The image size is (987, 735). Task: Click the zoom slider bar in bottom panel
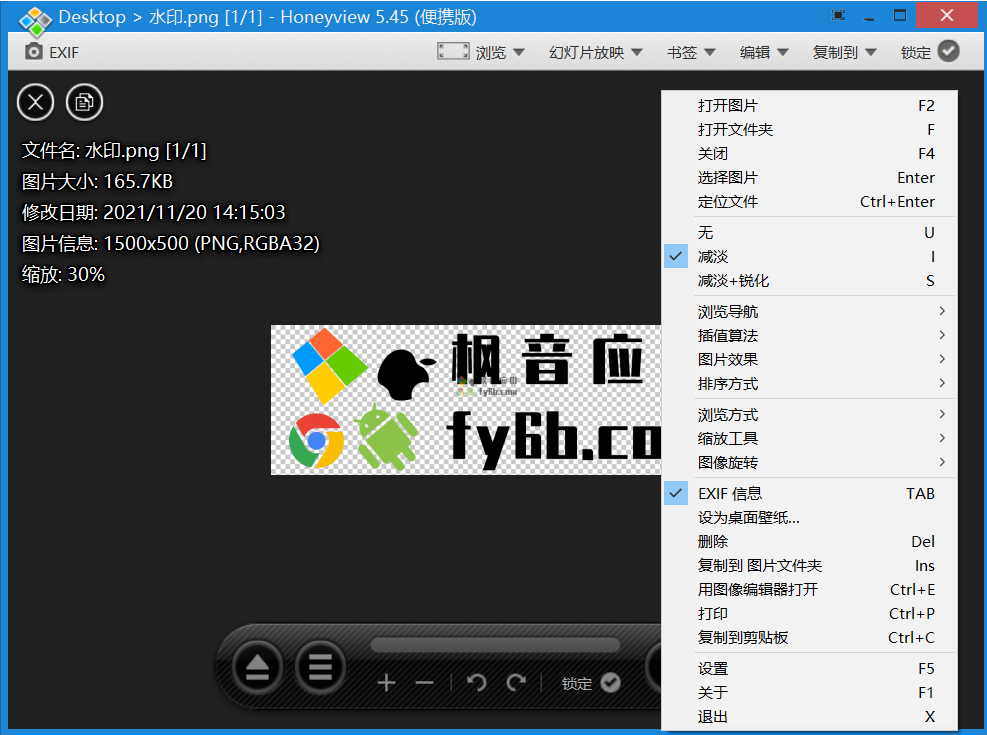(495, 645)
